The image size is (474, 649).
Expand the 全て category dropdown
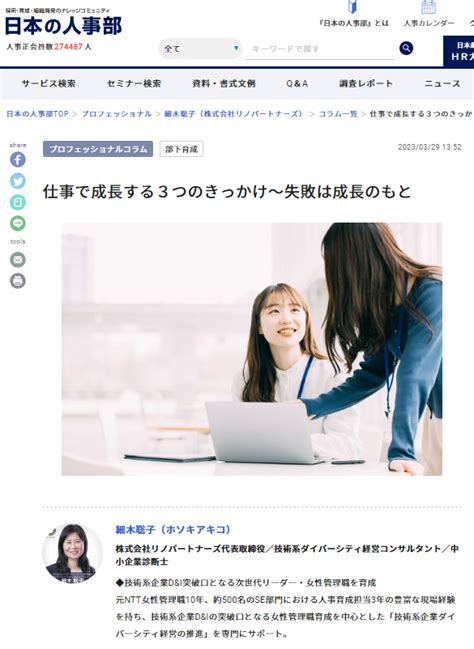(x=201, y=49)
